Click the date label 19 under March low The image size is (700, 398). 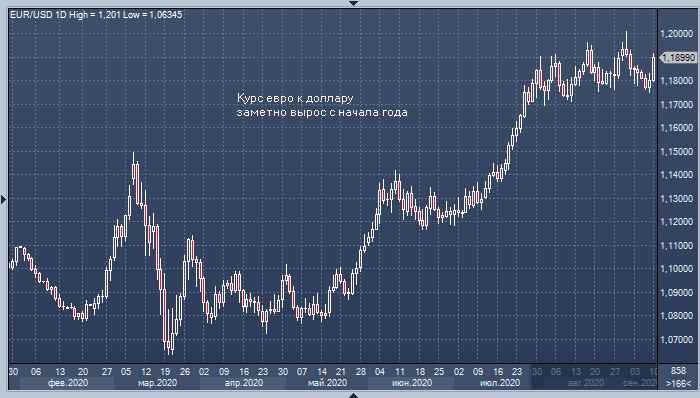[165, 371]
